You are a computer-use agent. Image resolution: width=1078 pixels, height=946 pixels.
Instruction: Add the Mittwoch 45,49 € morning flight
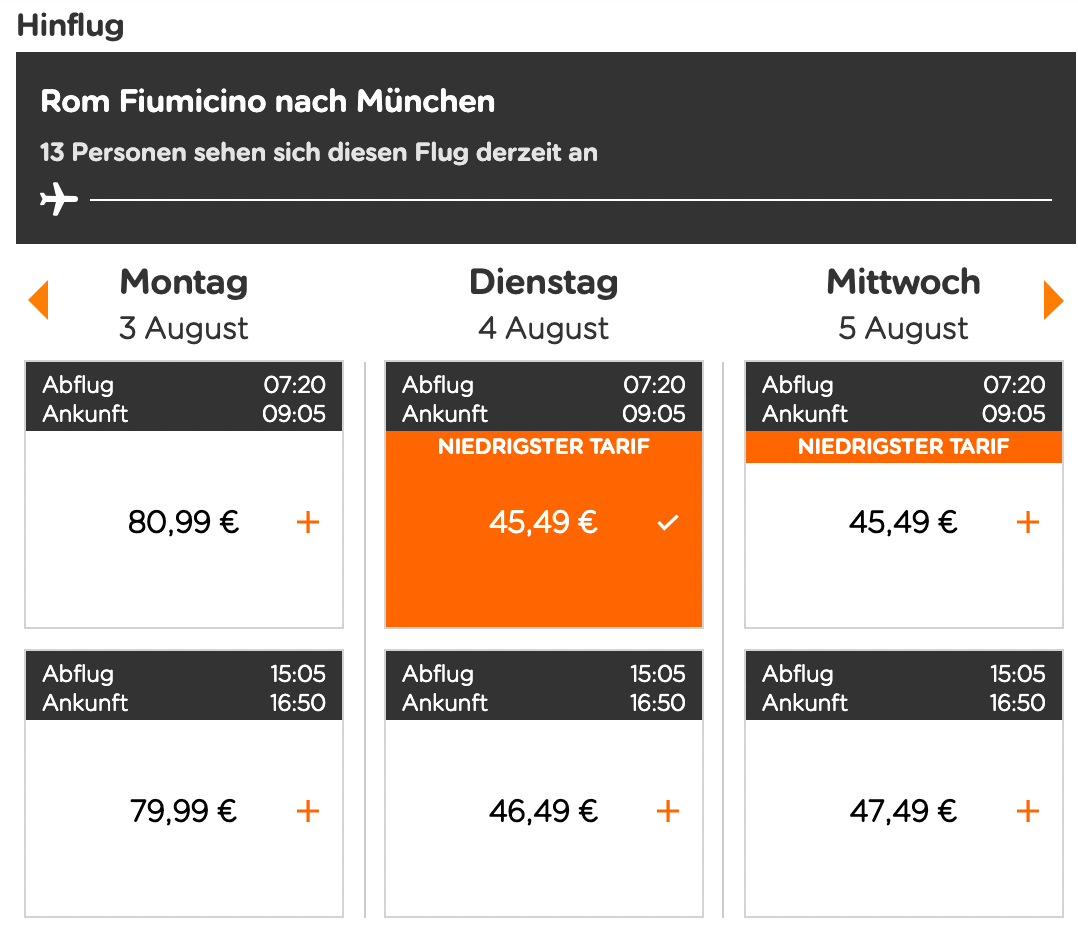click(1027, 521)
